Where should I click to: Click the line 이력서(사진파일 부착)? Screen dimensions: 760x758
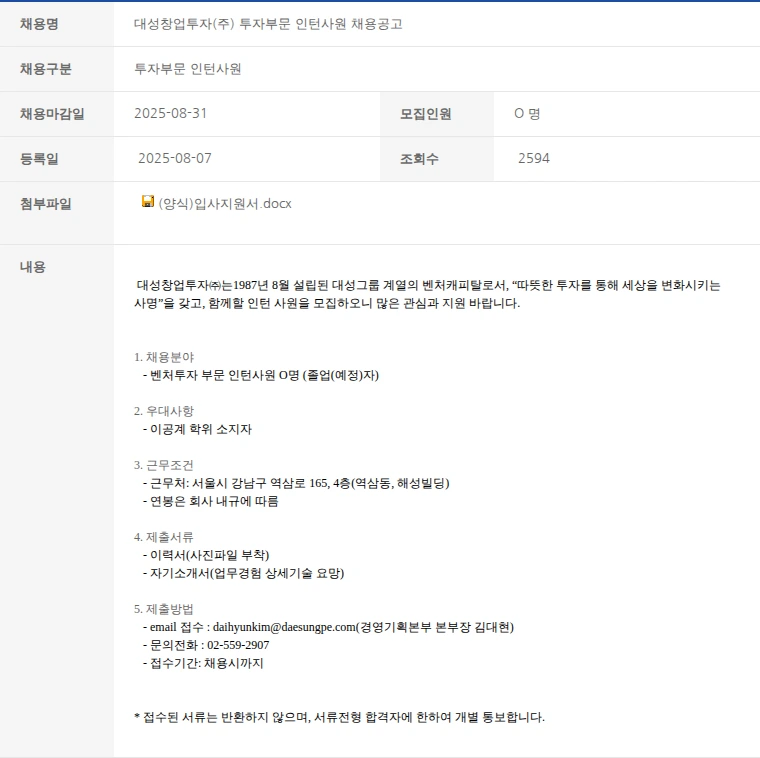(x=206, y=555)
